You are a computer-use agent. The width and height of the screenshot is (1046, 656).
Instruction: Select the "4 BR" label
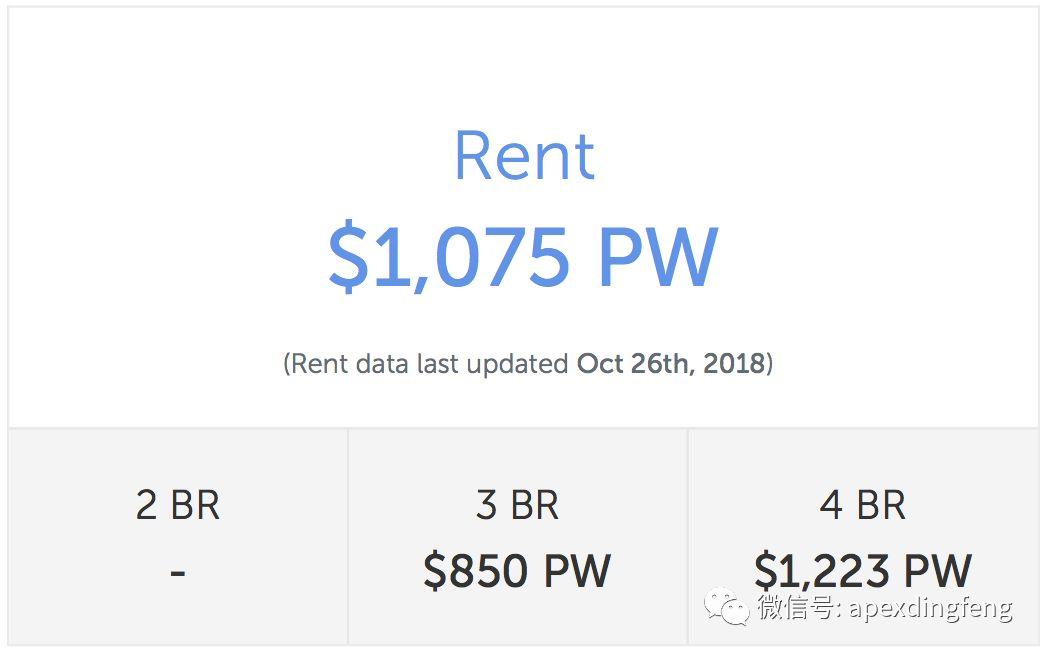point(862,505)
